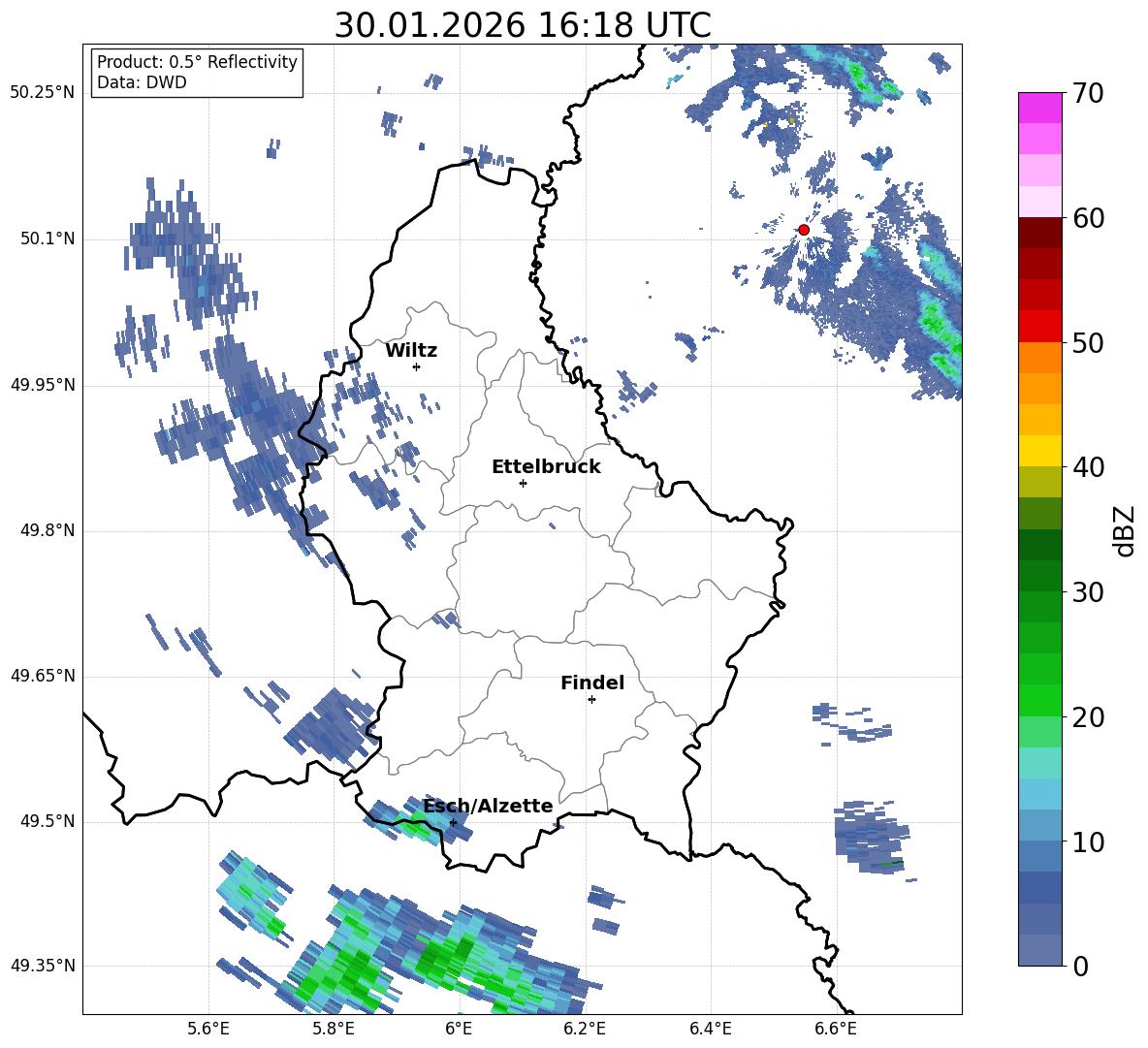
Task: Click the colorbar value 30
Action: [x=1089, y=592]
